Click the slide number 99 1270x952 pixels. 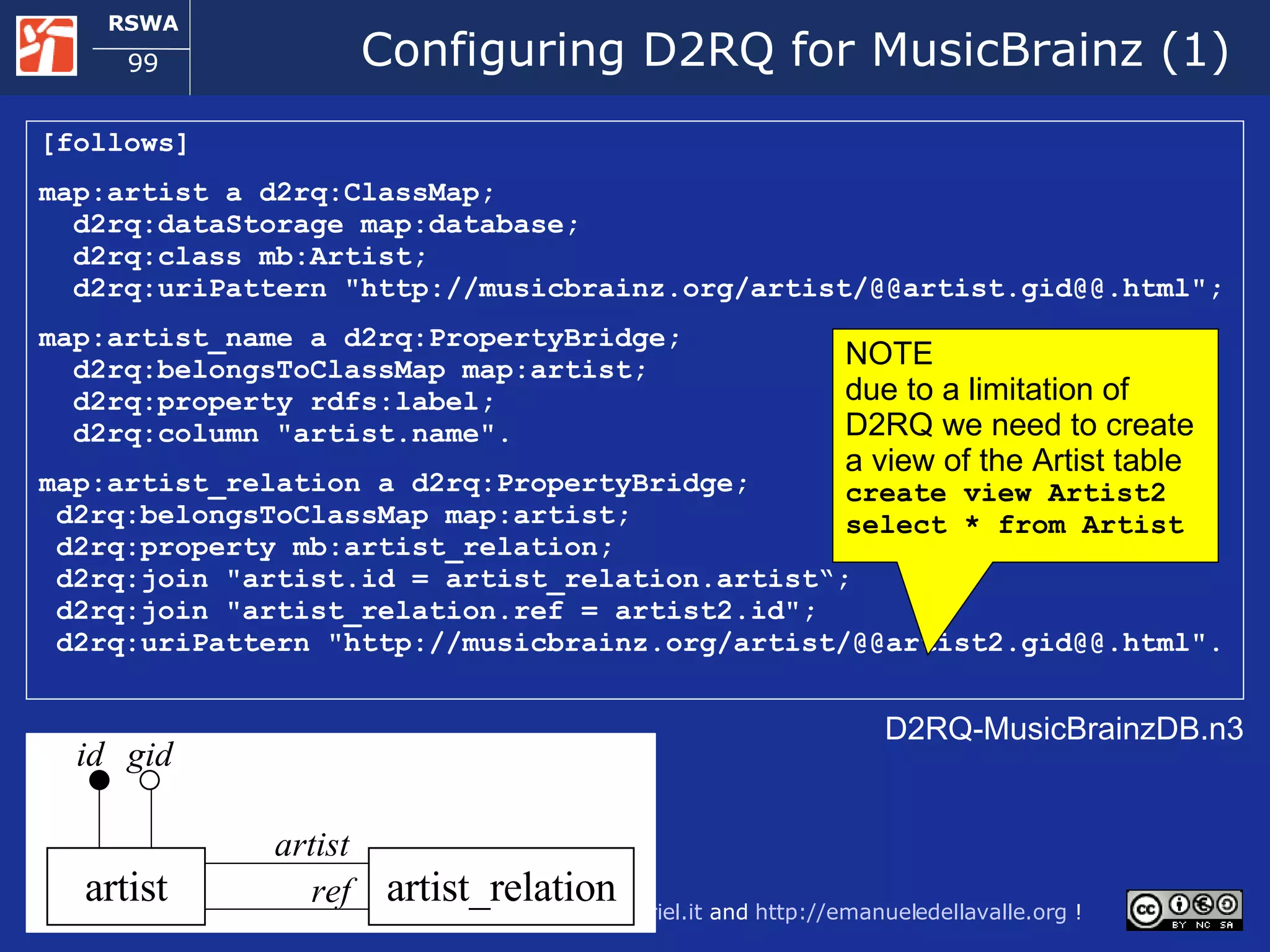[x=143, y=63]
